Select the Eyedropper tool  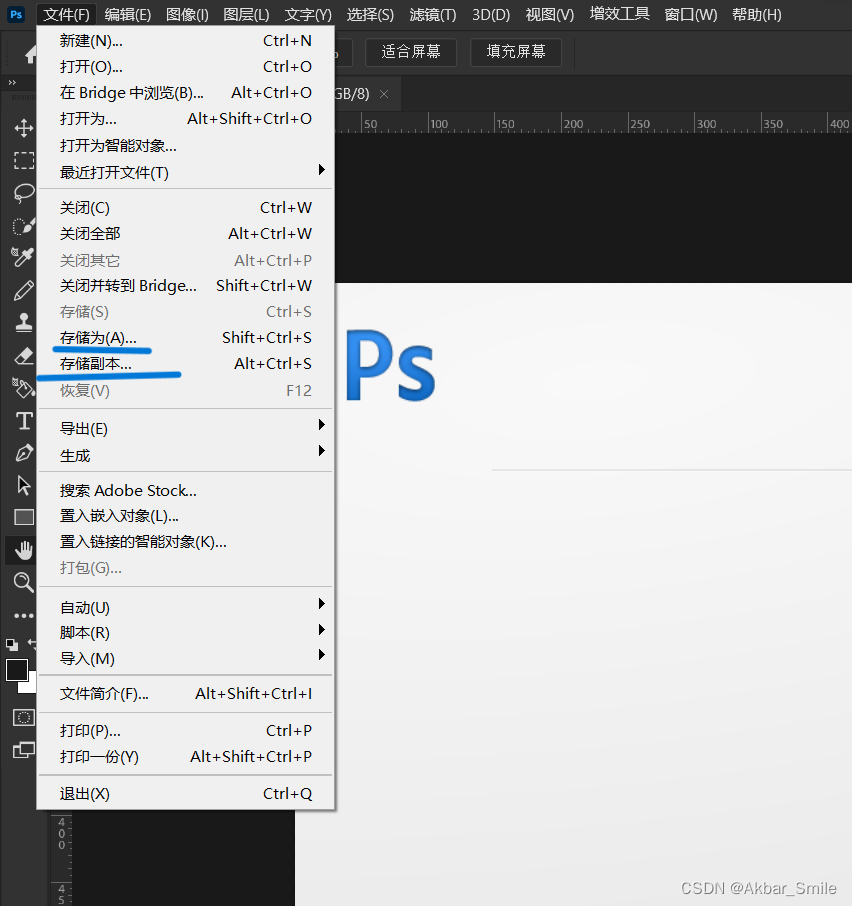pos(23,257)
